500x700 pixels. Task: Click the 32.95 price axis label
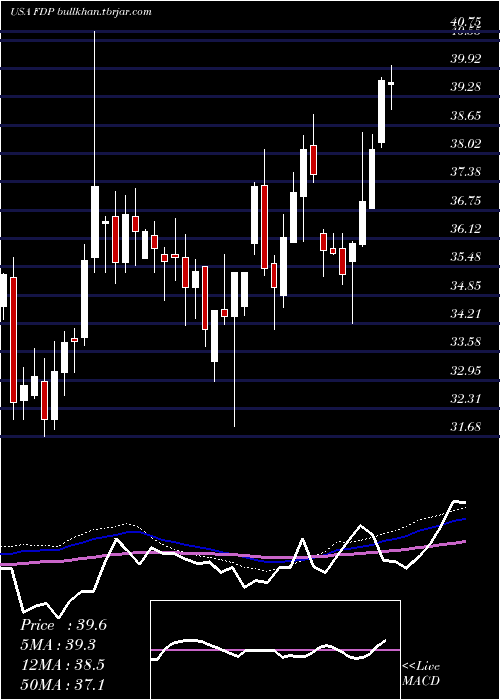click(466, 371)
